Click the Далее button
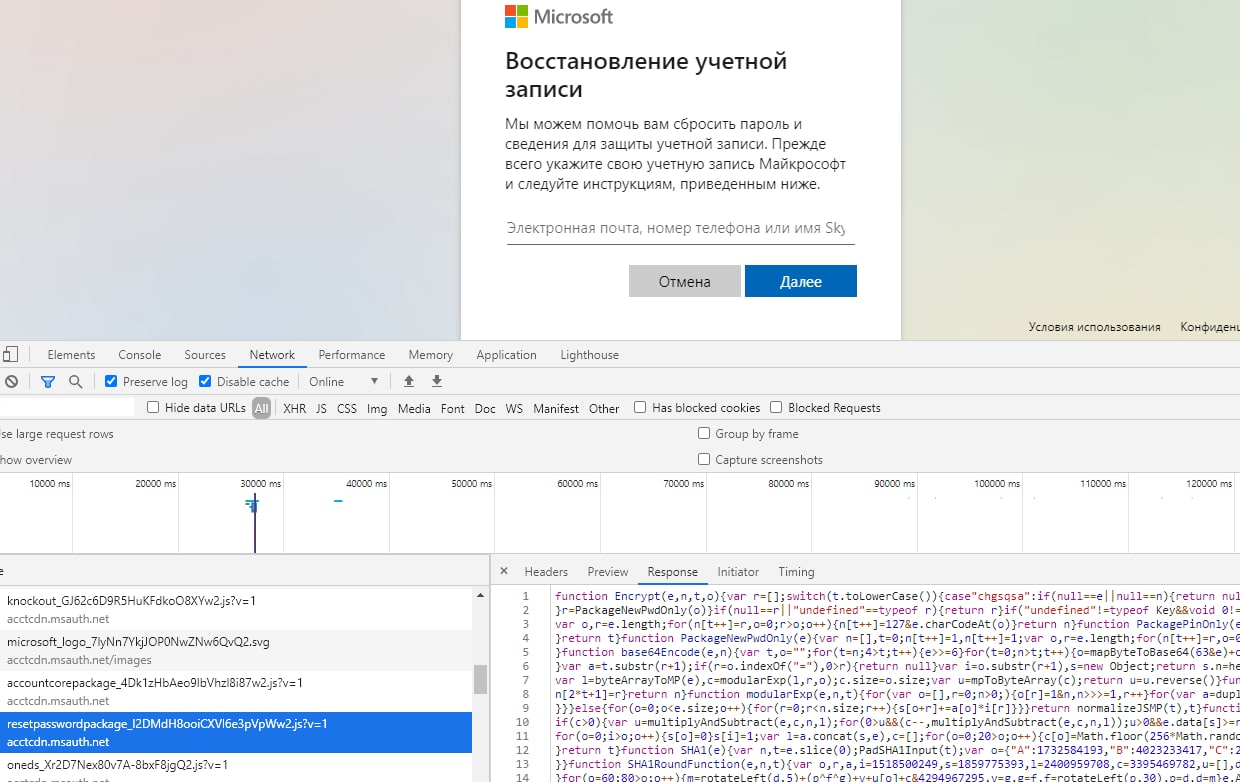The height and width of the screenshot is (782, 1240). (x=801, y=281)
